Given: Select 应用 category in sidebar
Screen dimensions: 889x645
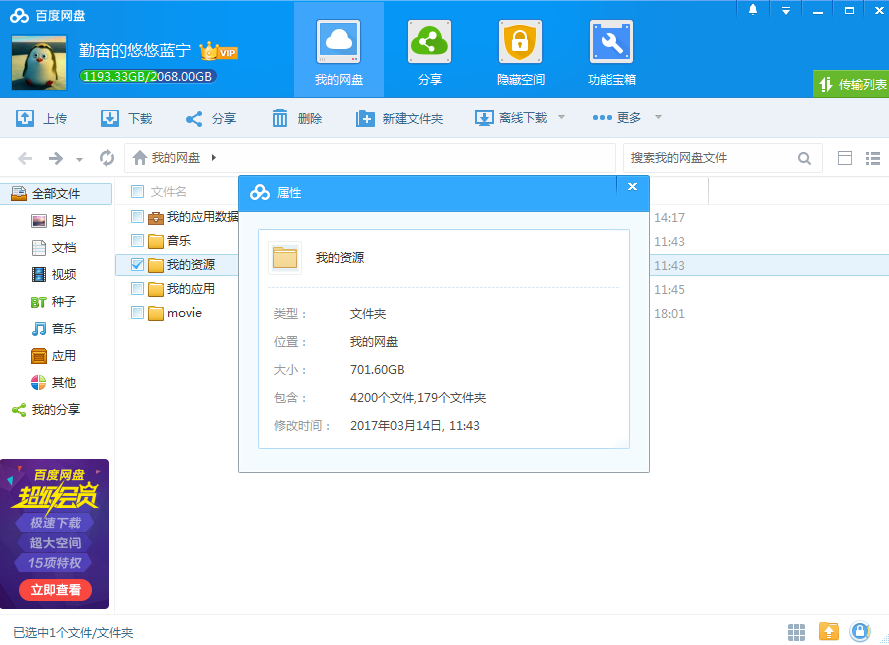Looking at the screenshot, I should 54,355.
